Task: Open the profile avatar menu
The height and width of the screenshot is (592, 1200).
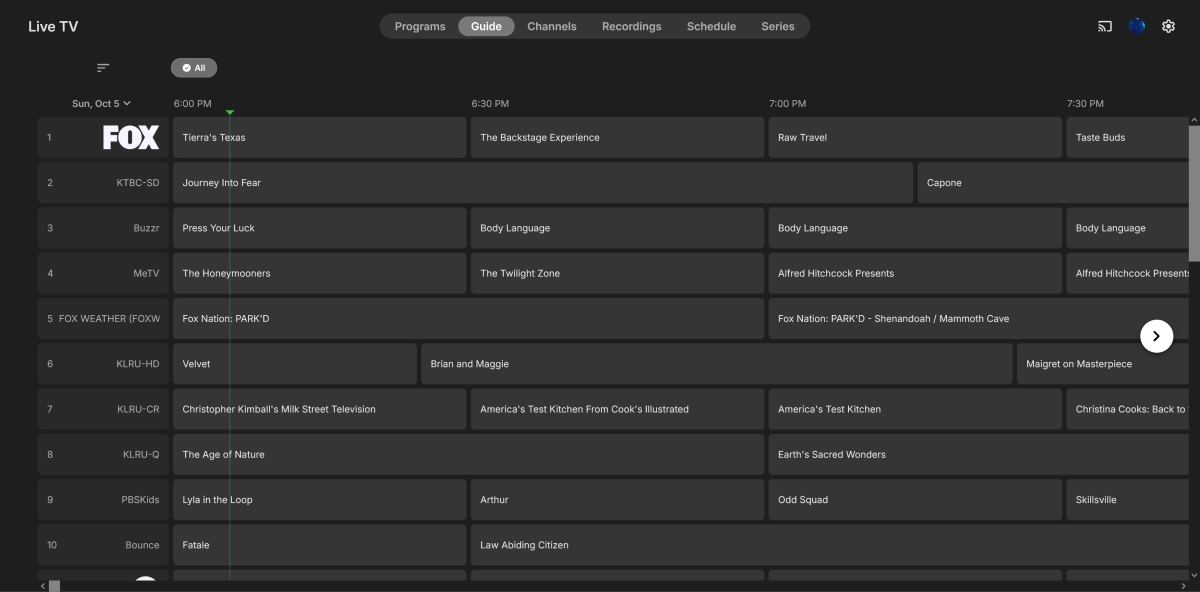Action: [1137, 25]
